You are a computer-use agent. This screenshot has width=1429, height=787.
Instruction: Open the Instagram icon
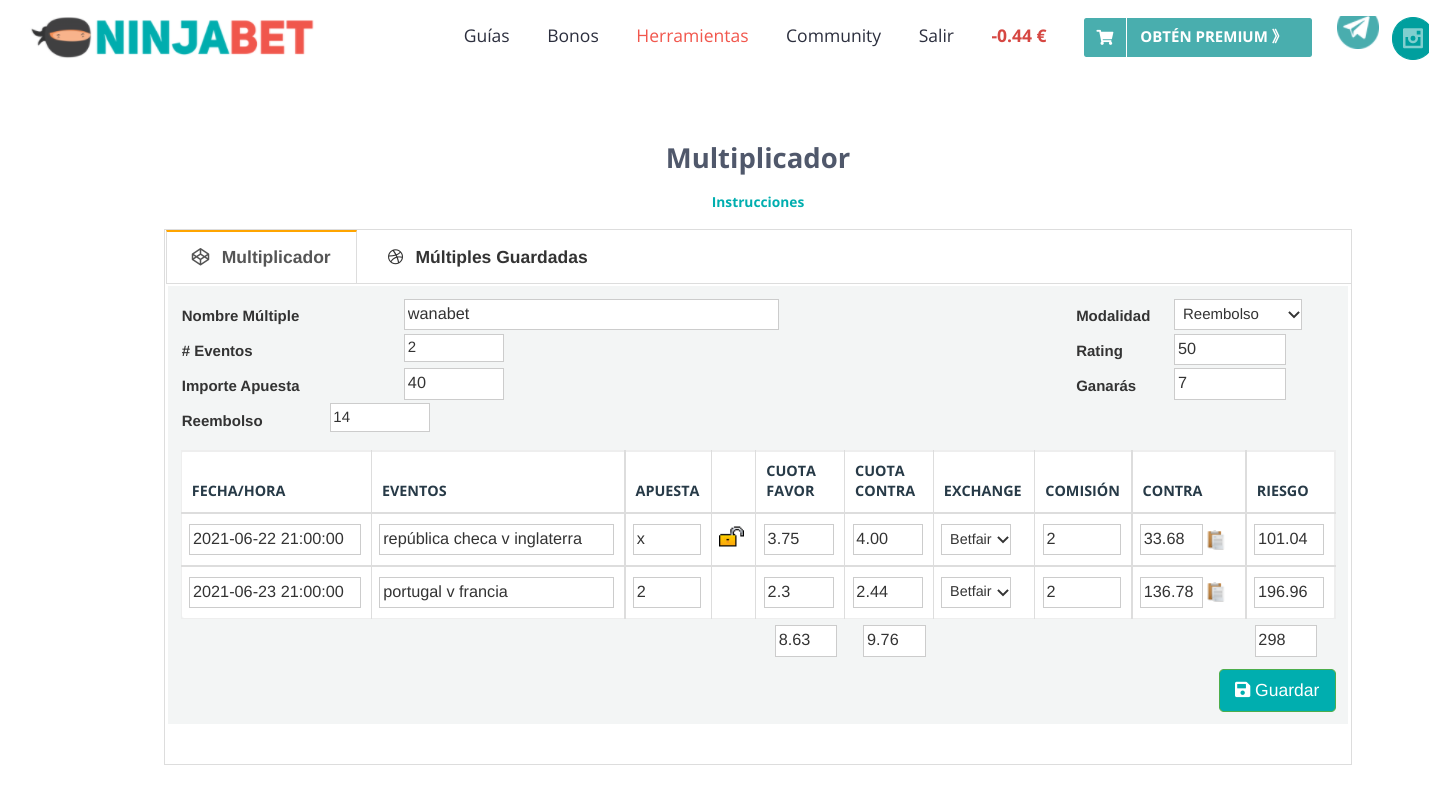(x=1411, y=38)
